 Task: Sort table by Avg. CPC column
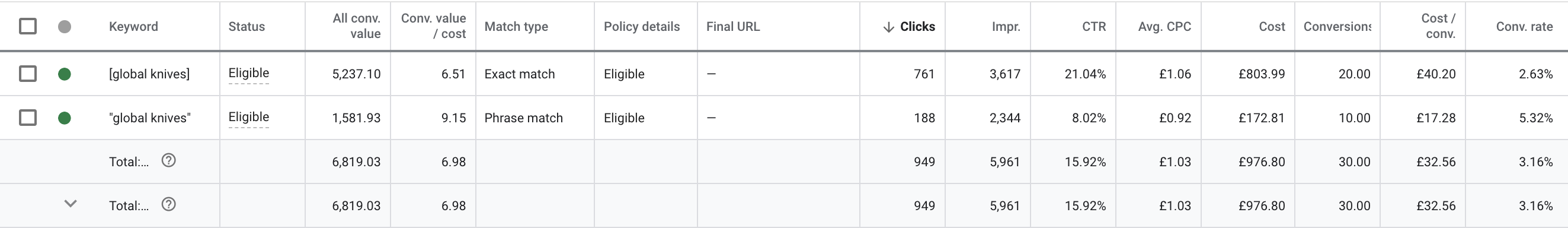coord(1164,27)
